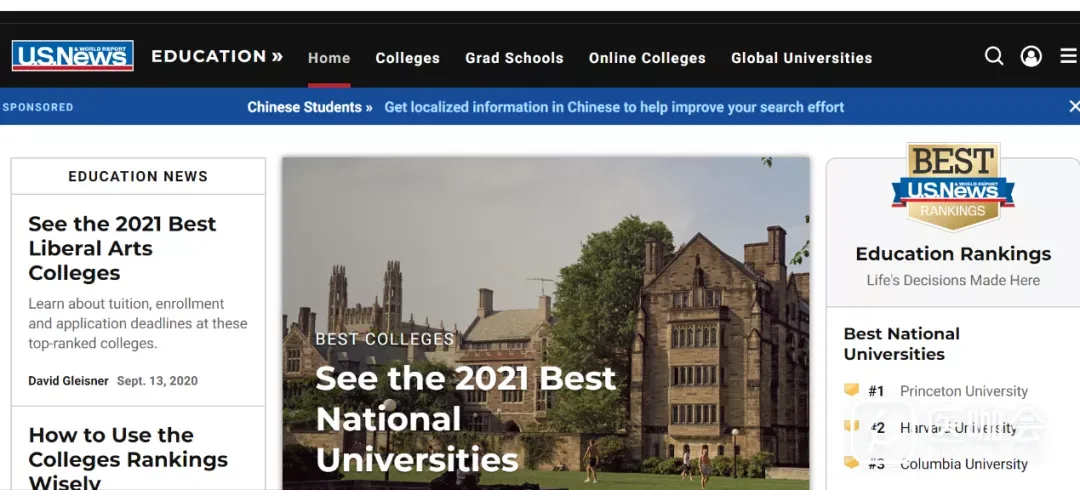The image size is (1080, 490).
Task: Open the hamburger menu icon
Action: pos(1068,56)
